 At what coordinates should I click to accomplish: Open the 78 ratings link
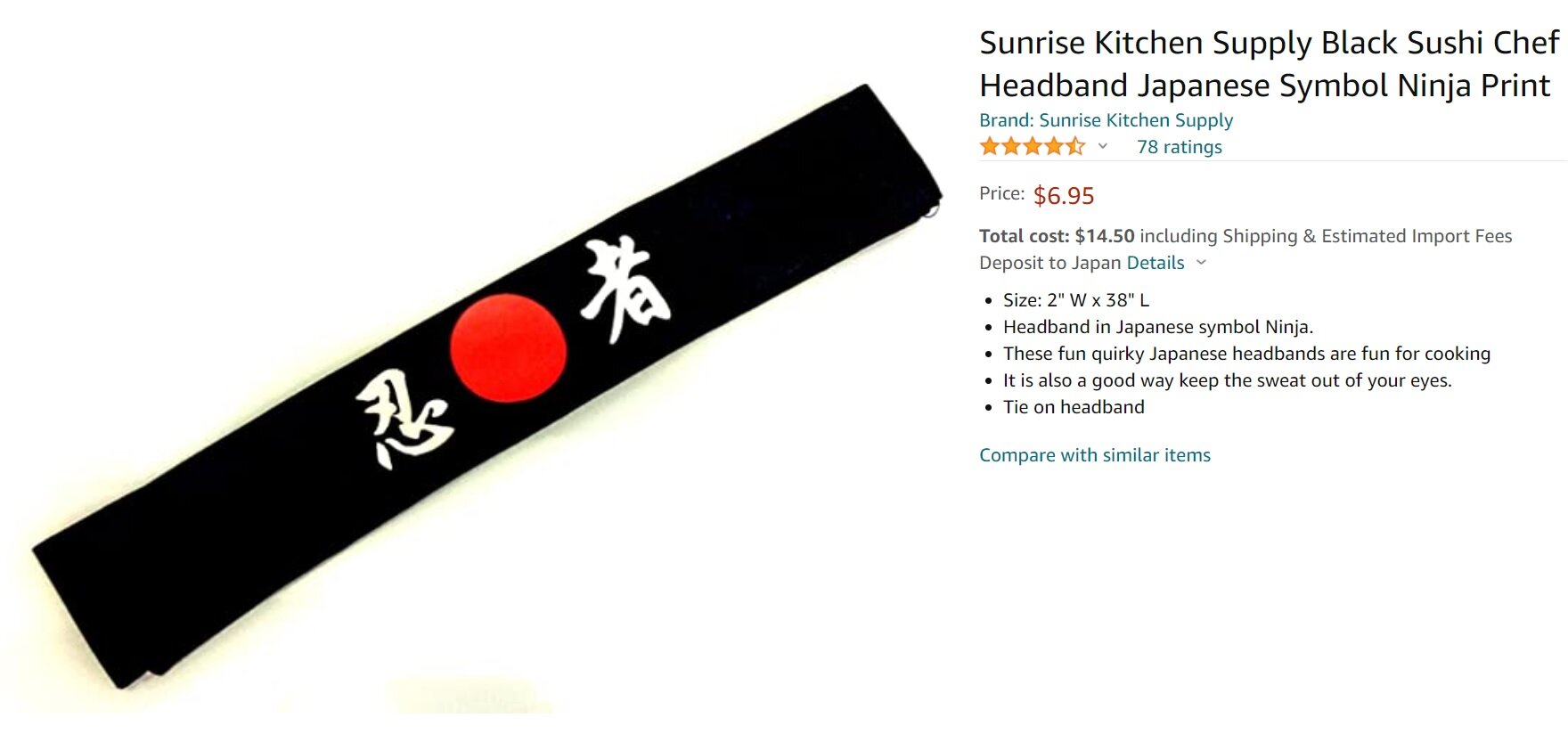pyautogui.click(x=1179, y=147)
